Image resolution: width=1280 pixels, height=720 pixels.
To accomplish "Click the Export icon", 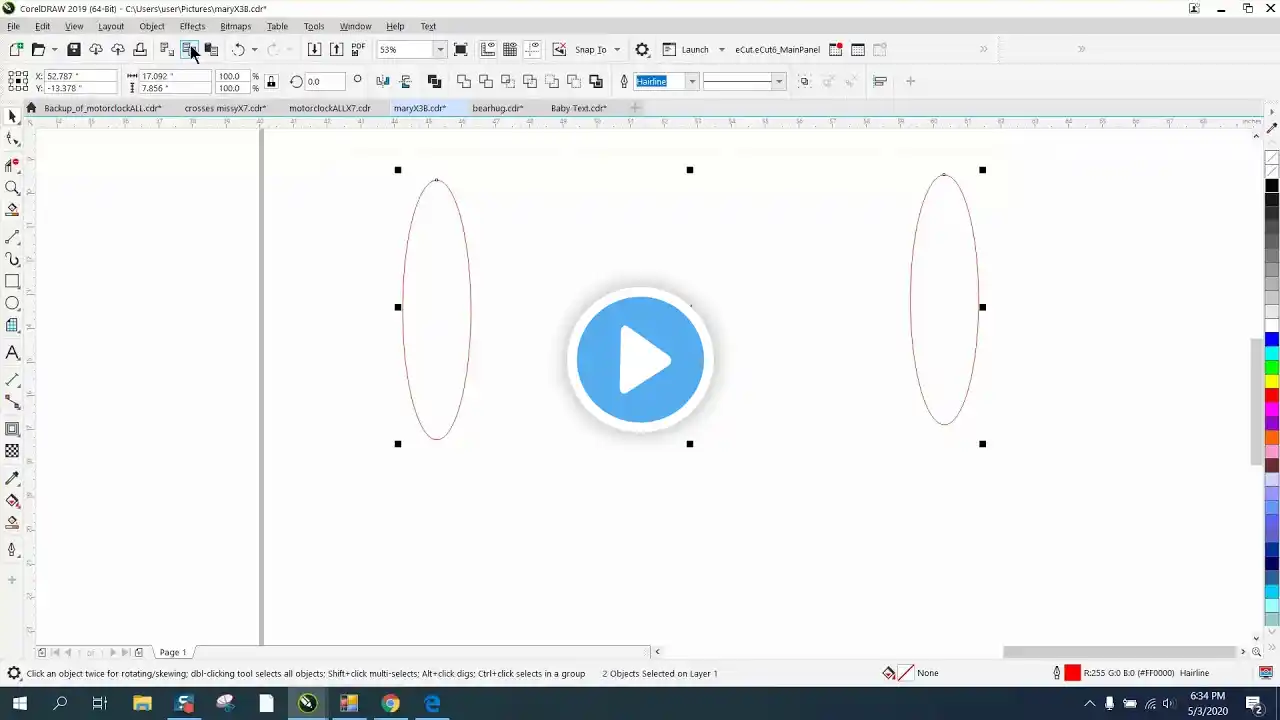I will coord(336,49).
